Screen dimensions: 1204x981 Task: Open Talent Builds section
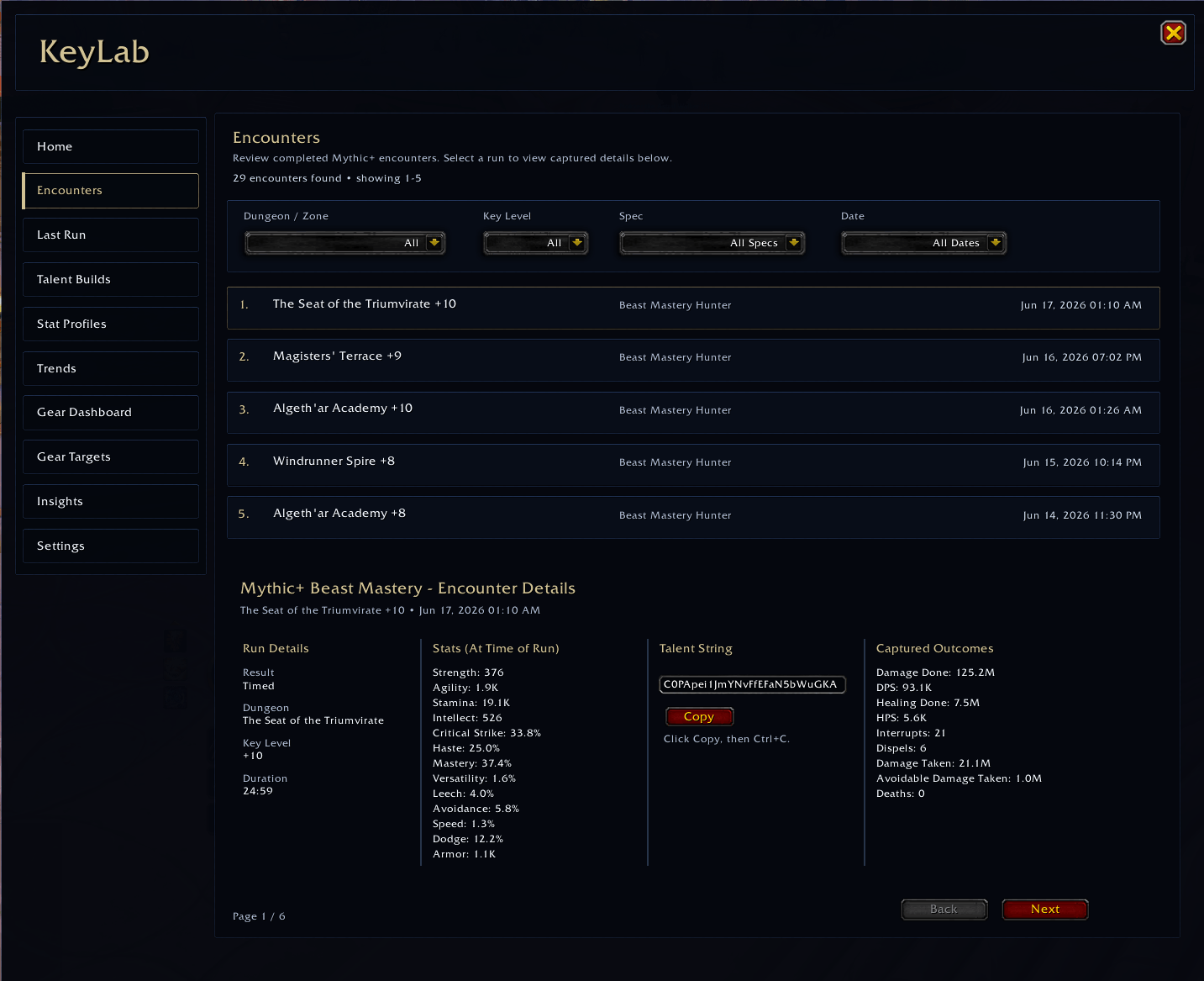(x=111, y=279)
